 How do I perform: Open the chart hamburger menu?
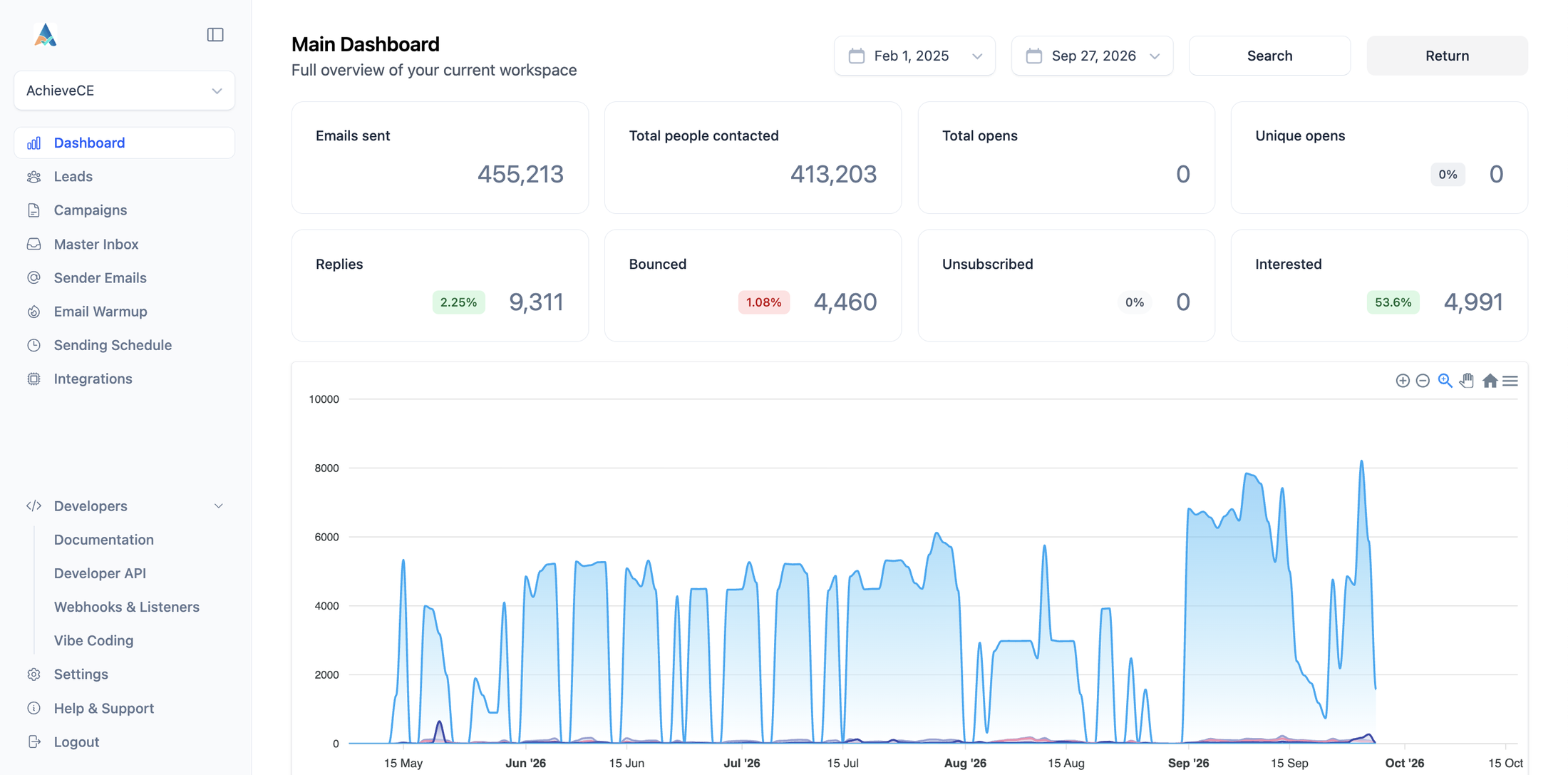pos(1510,381)
